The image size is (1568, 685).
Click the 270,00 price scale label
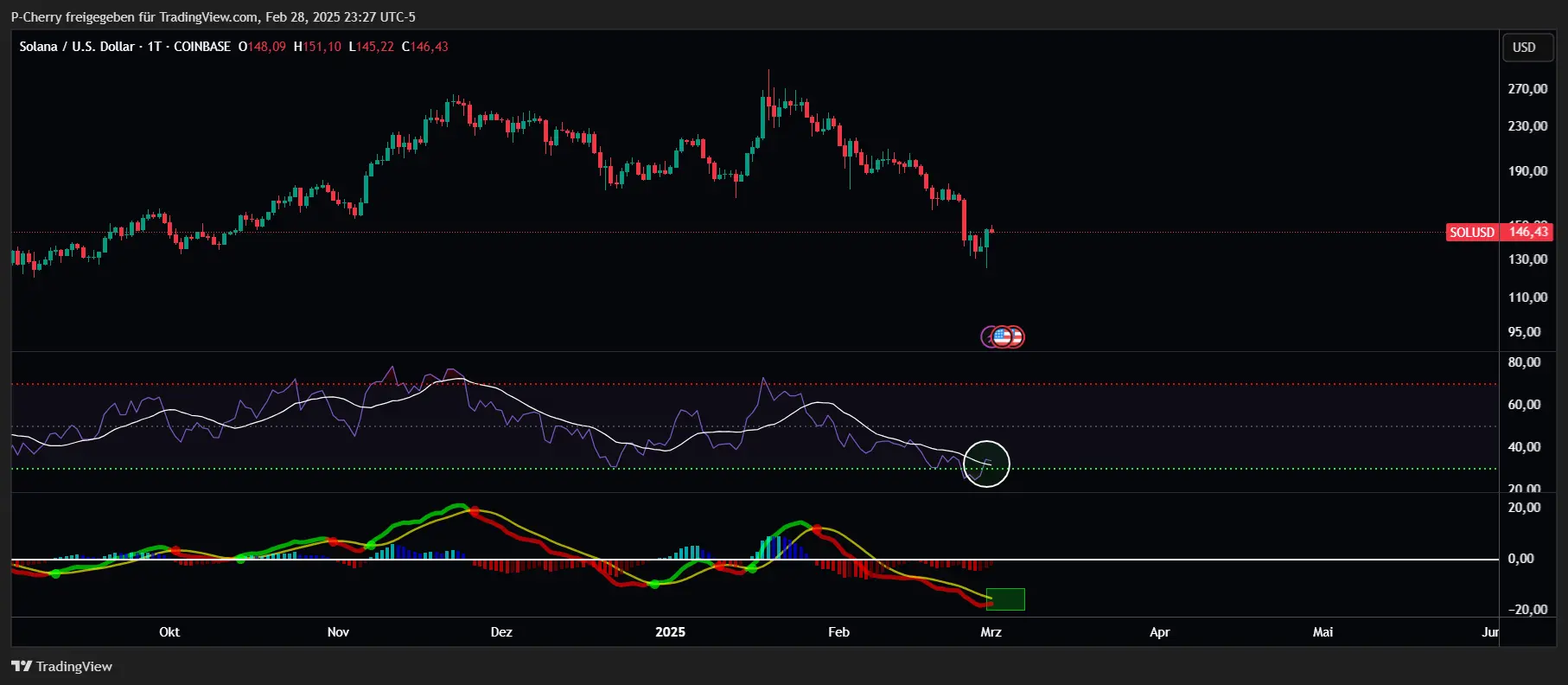[x=1527, y=89]
